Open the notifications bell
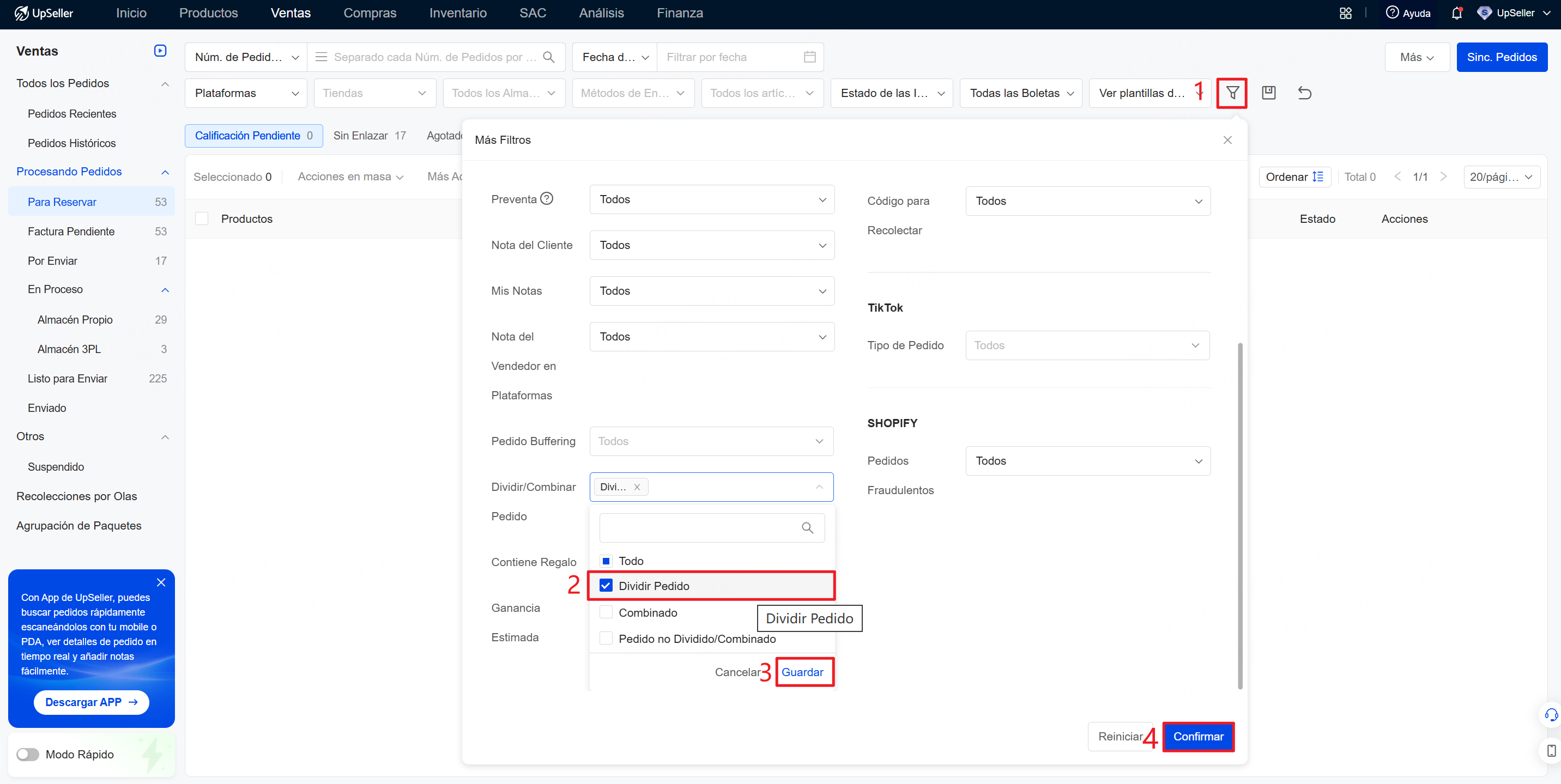 point(1457,13)
